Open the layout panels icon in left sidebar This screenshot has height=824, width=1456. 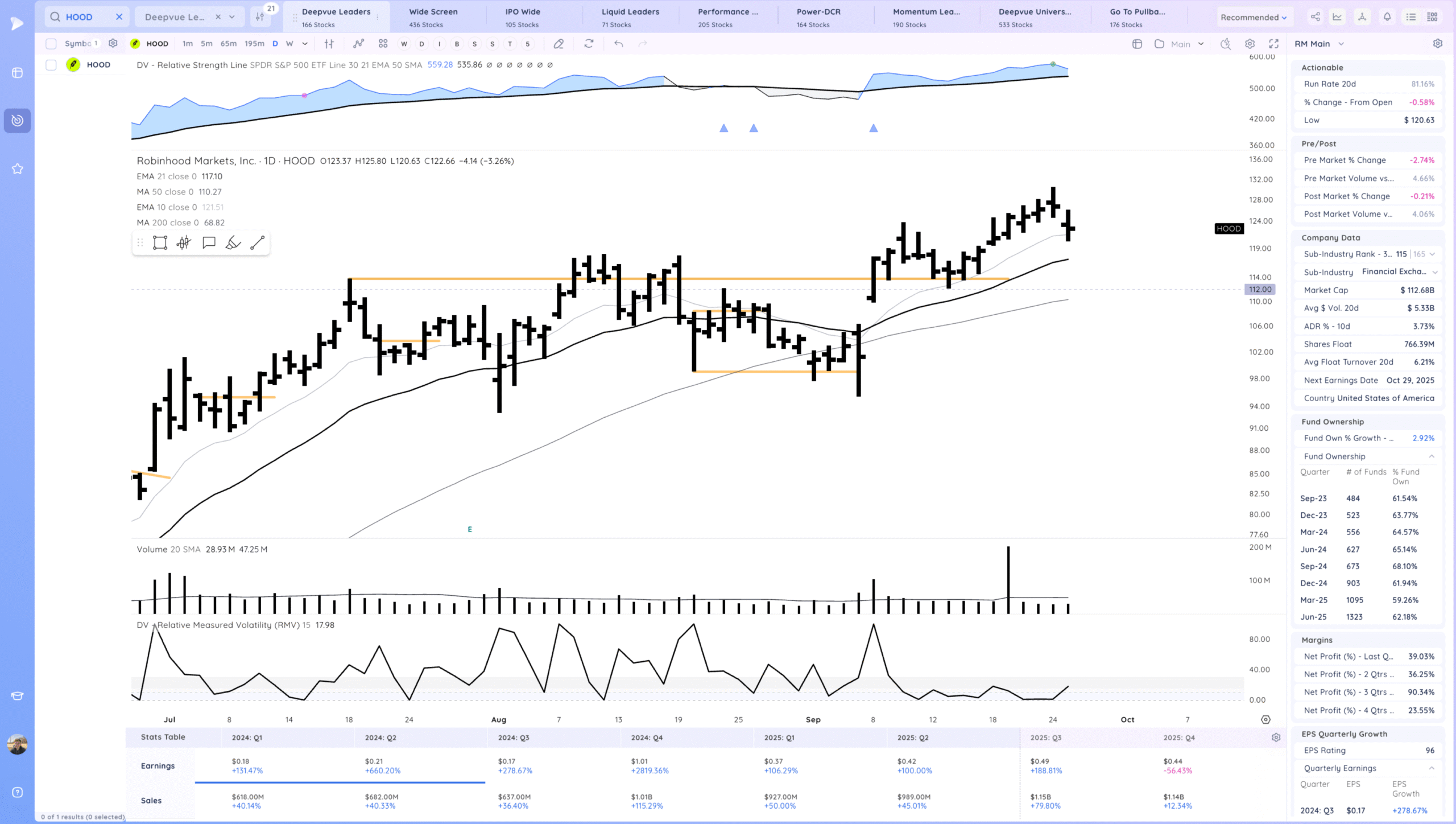coord(17,73)
